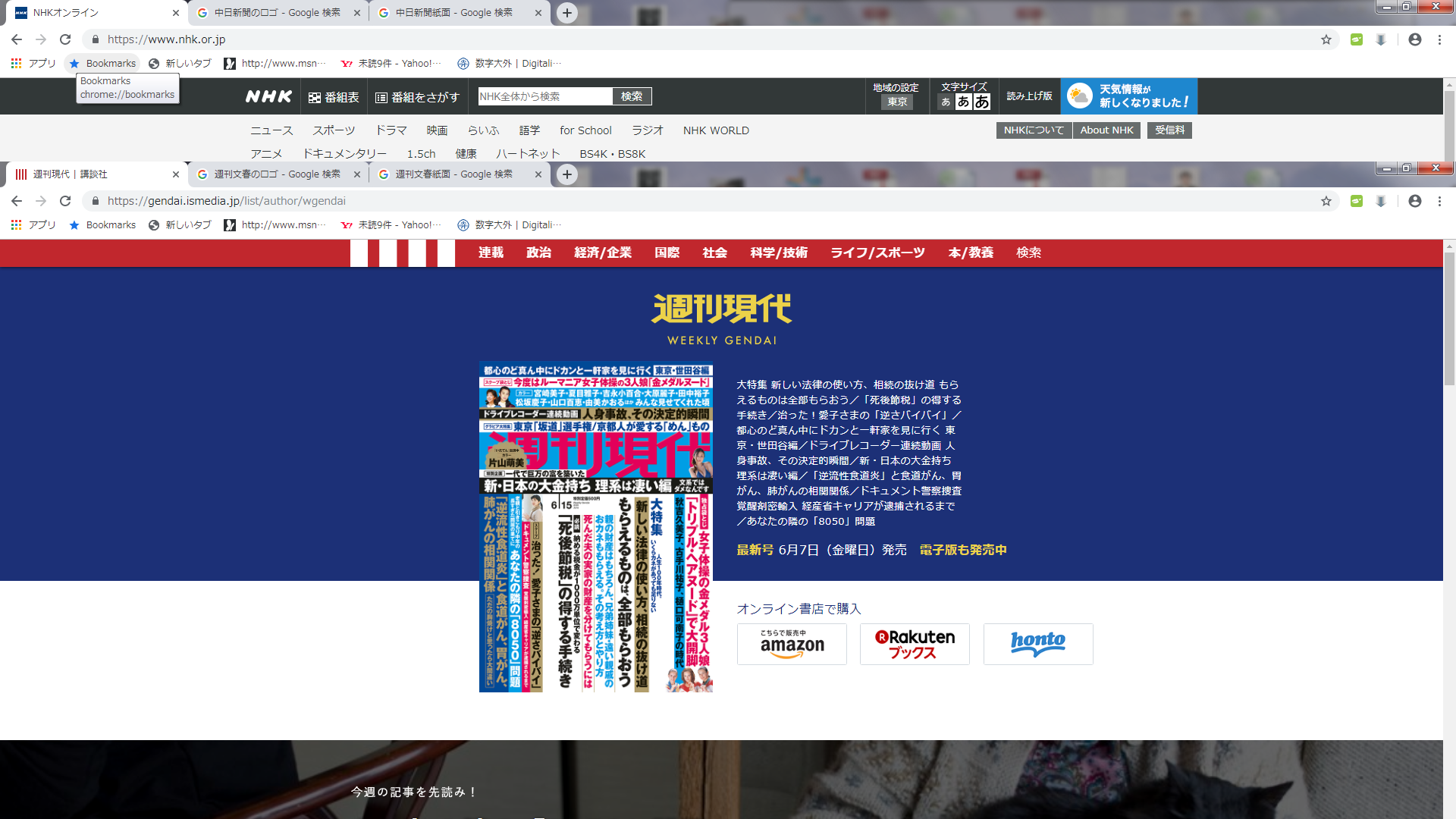Screen dimensions: 1456x819
Task: Click the NHK全体から検索 search field
Action: click(545, 96)
